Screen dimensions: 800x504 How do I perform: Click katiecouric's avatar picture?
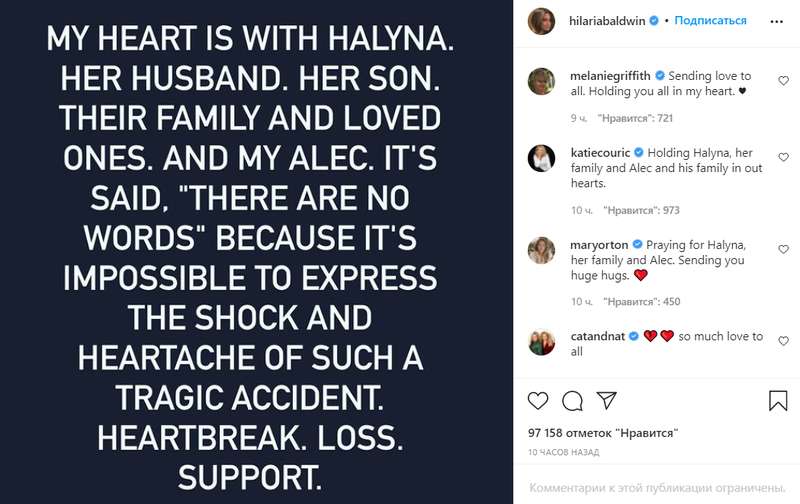click(x=543, y=159)
